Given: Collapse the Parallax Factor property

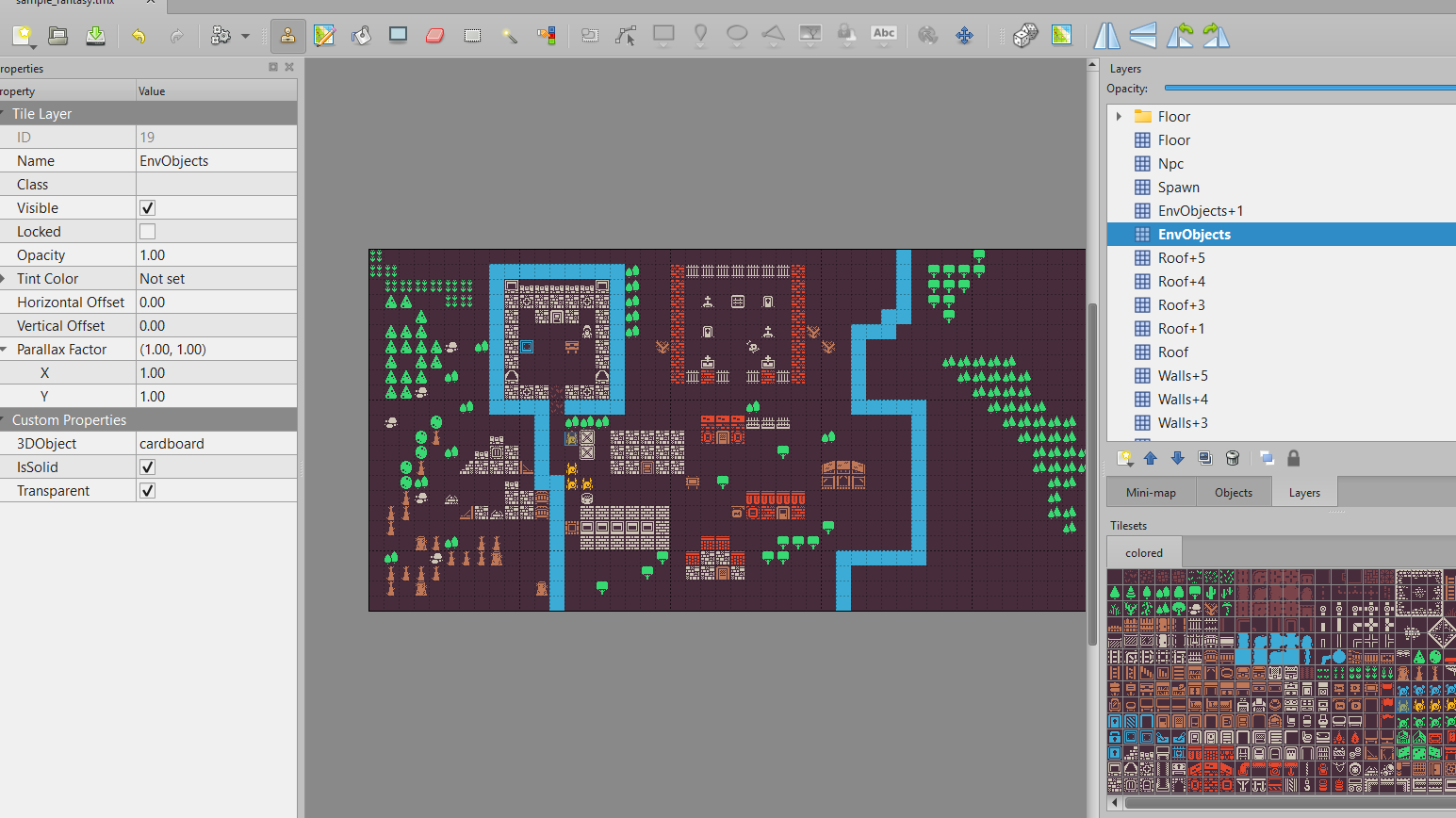Looking at the screenshot, I should click(4, 350).
